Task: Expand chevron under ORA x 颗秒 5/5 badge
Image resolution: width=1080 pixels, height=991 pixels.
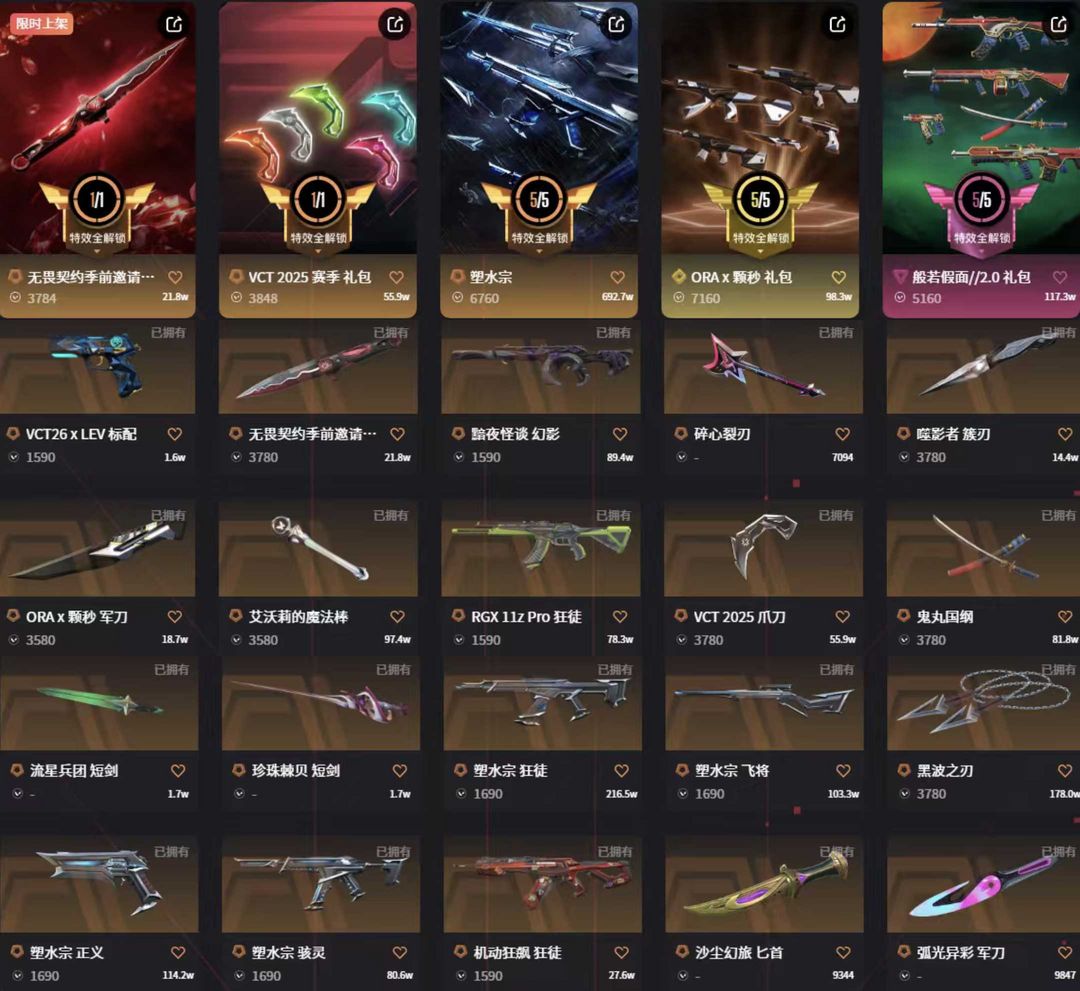Action: (x=760, y=252)
